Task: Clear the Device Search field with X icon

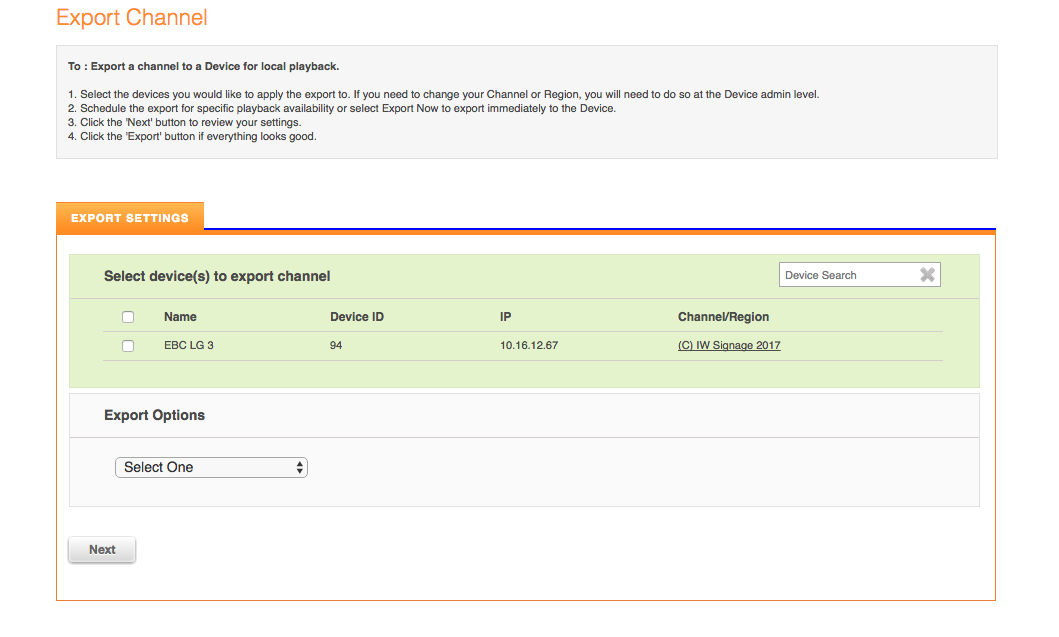Action: 927,275
